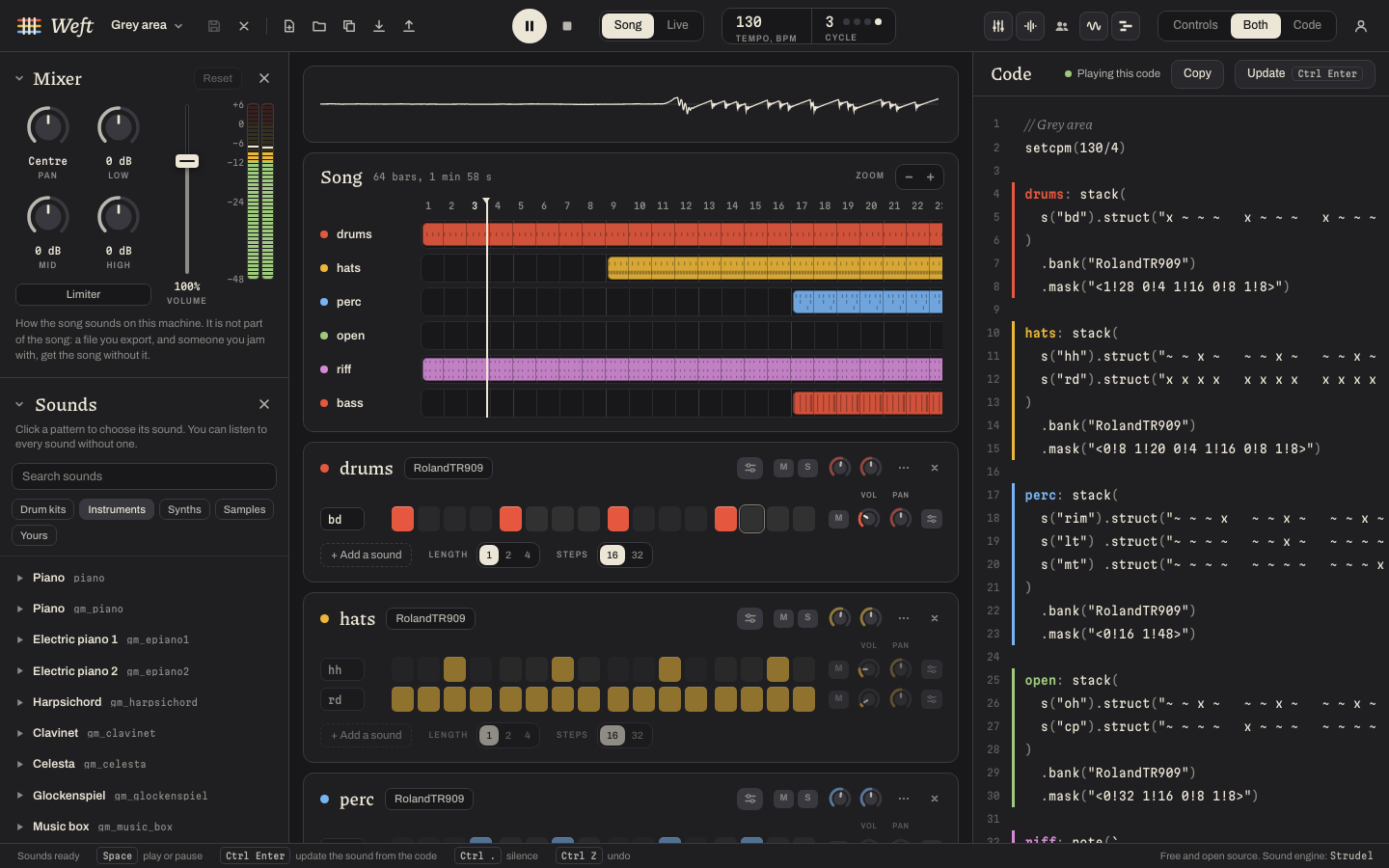Screen dimensions: 1389x868
Task: Toggle the song timeline arrangement icon
Action: (1126, 26)
